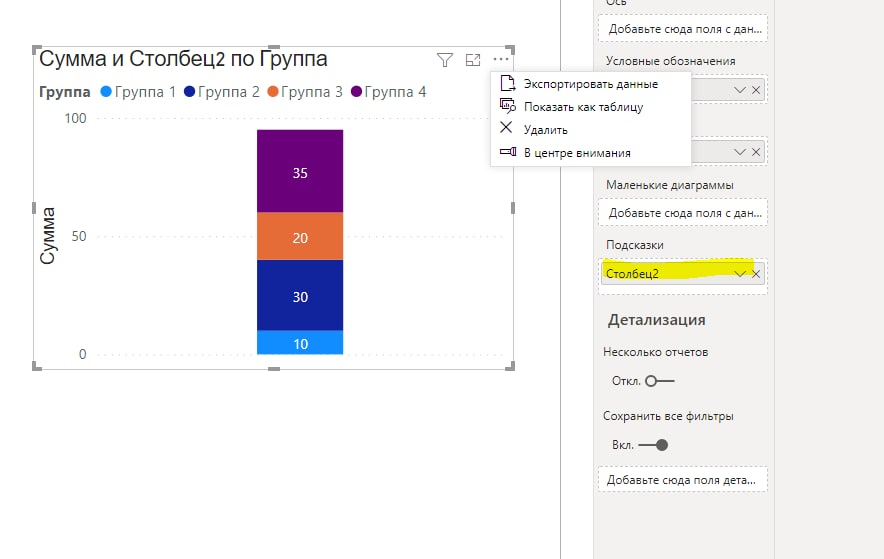Screen dimensions: 884x559
Task: Select Экспортировать данные from the context menu
Action: point(590,84)
